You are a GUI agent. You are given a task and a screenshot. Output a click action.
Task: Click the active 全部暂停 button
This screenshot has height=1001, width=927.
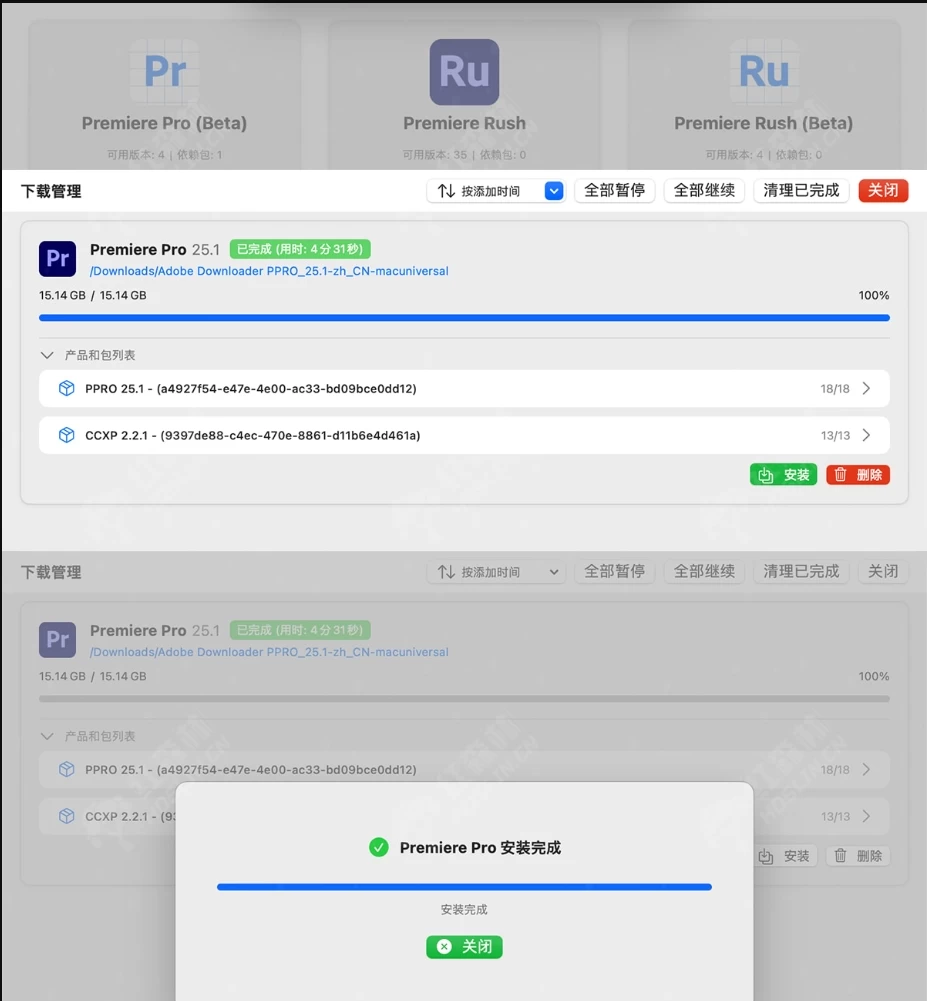point(614,191)
